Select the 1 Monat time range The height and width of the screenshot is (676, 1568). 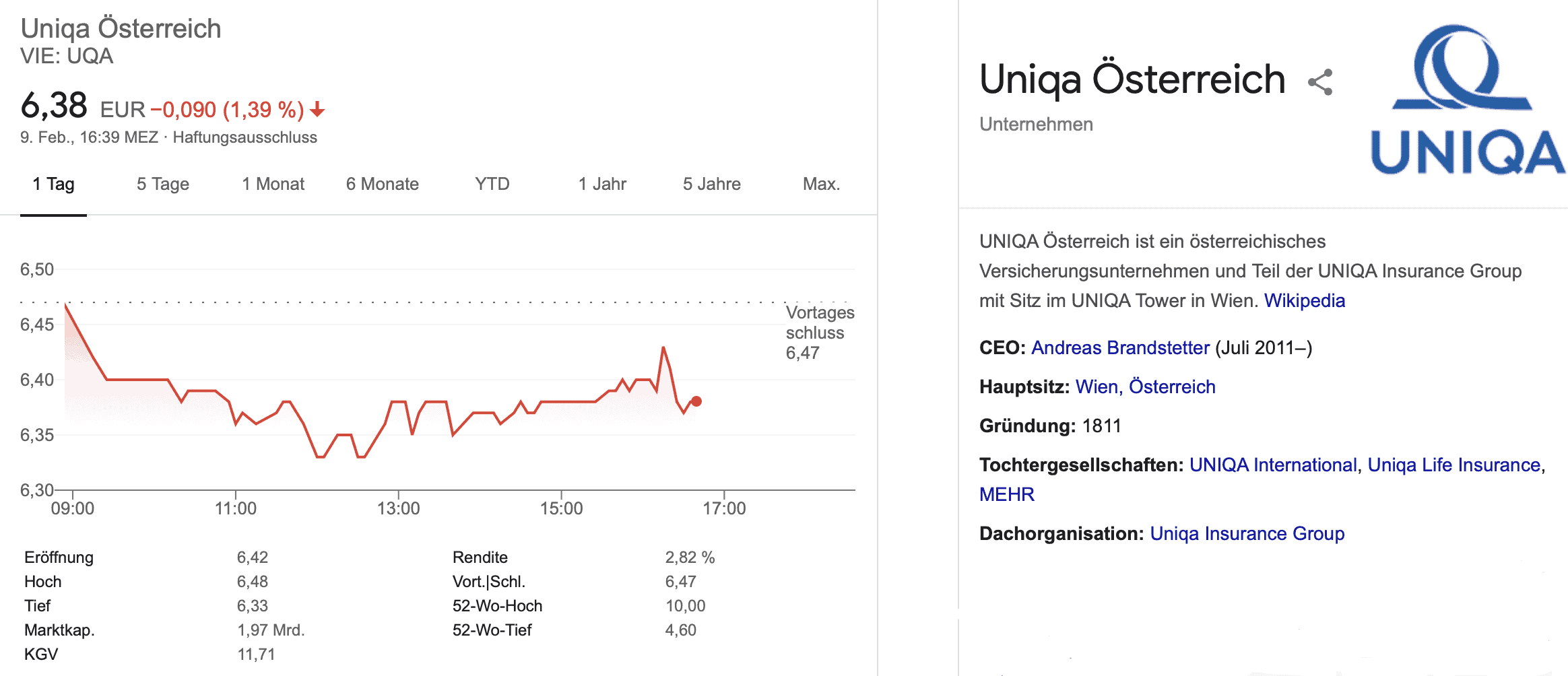click(273, 184)
